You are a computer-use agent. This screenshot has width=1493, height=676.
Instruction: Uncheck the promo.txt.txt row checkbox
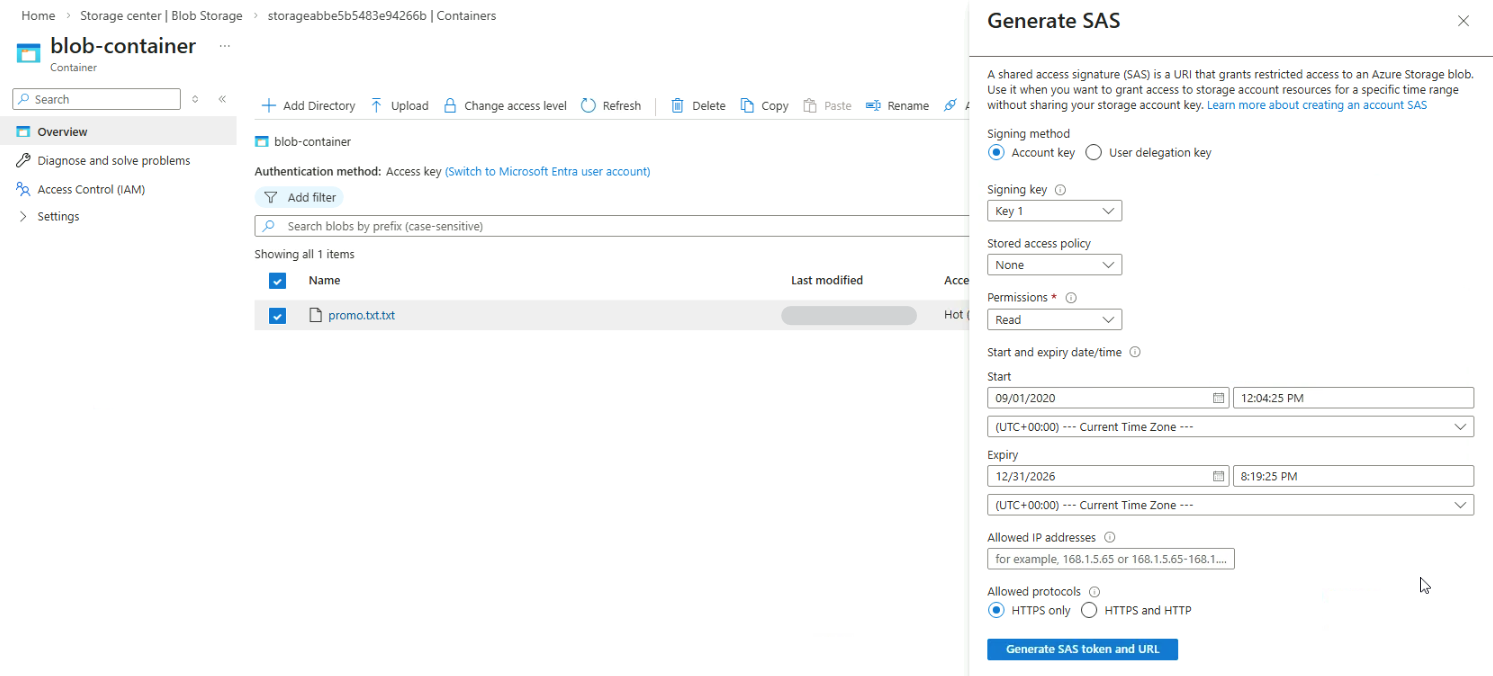tap(278, 316)
